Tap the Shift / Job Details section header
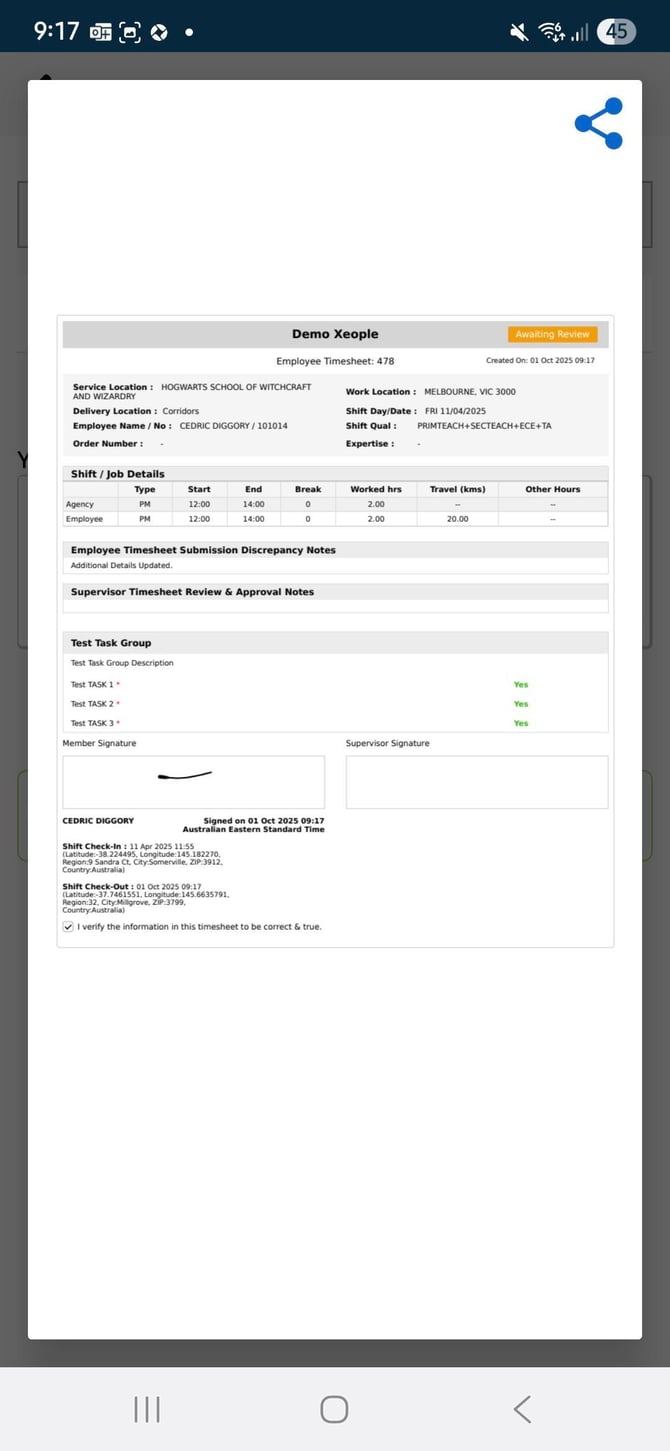Viewport: 670px width, 1451px height. coord(118,474)
